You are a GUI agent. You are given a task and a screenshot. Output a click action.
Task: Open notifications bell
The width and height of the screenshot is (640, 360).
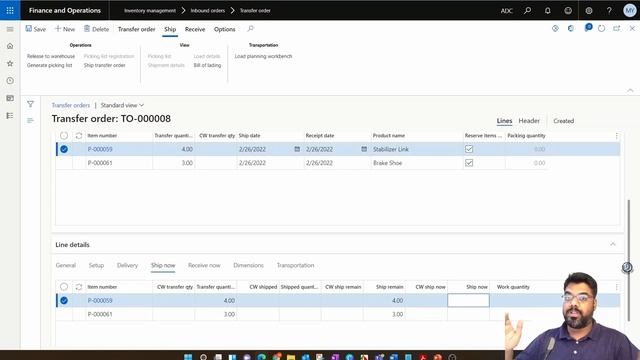coord(548,11)
